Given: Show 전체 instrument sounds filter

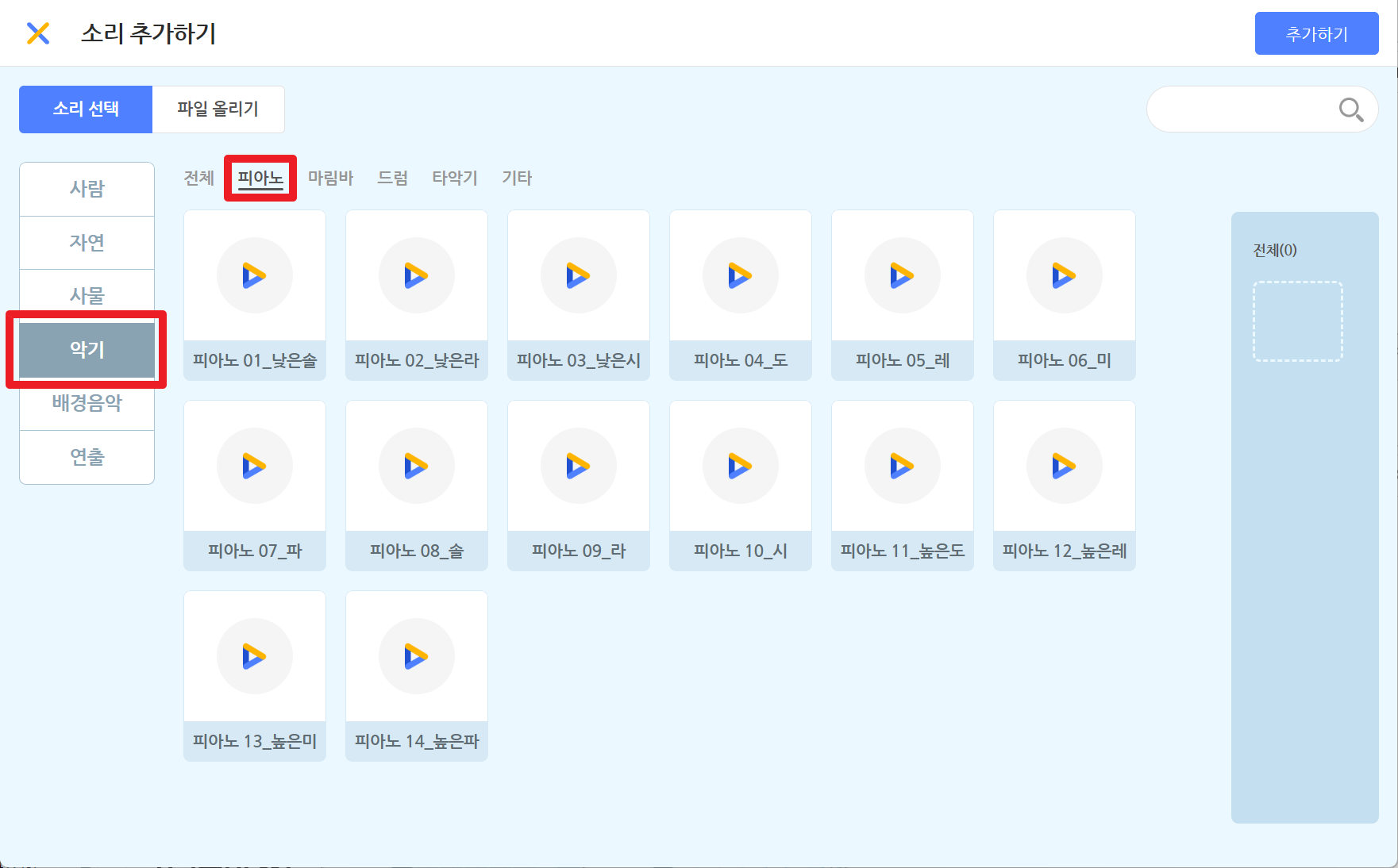Looking at the screenshot, I should [x=199, y=178].
